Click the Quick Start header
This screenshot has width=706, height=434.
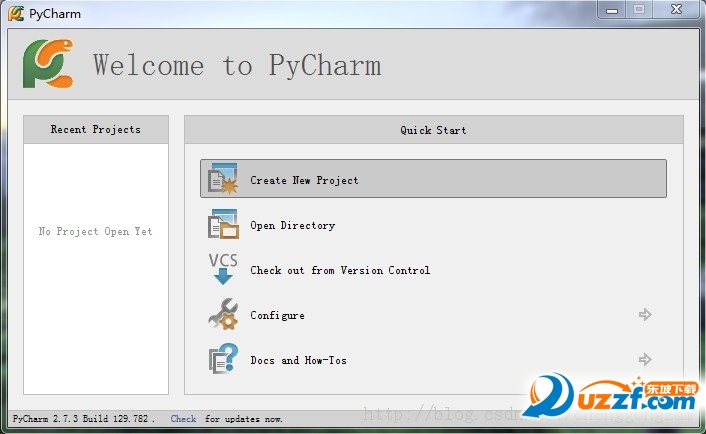[x=434, y=130]
